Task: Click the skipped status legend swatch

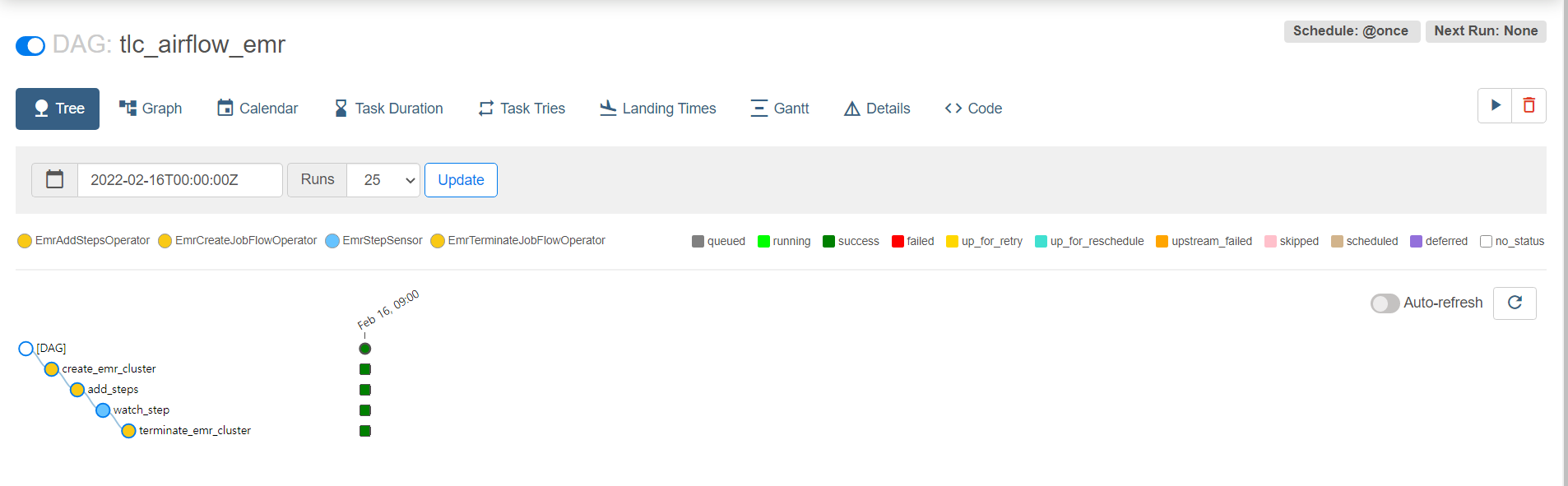Action: [1270, 241]
